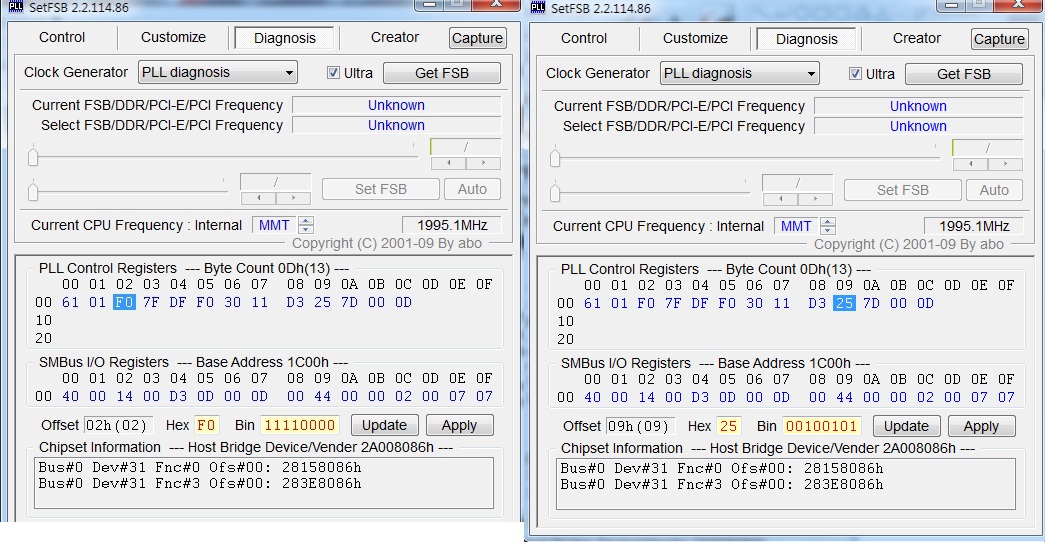The image size is (1046, 543).
Task: Click PLL app icon in left title bar
Action: click(16, 7)
